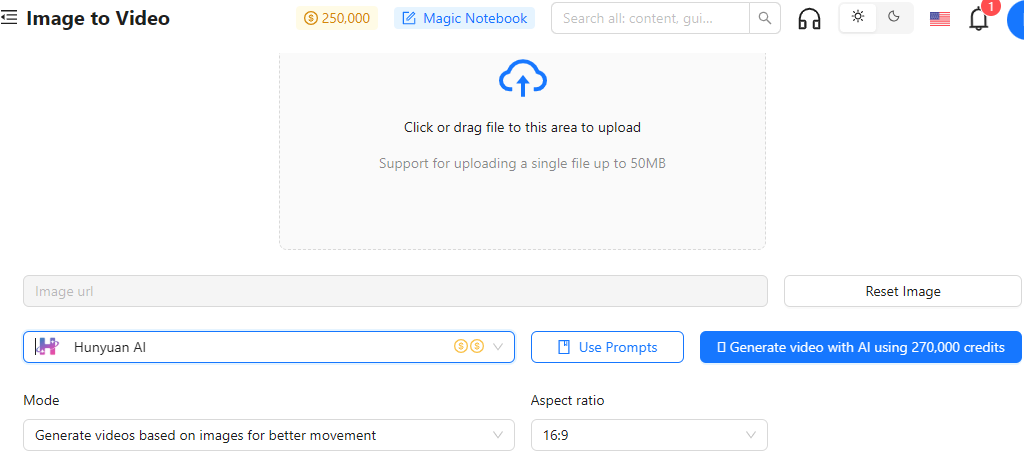The width and height of the screenshot is (1024, 455).
Task: Click the Hunyuan AI logo icon
Action: [47, 347]
